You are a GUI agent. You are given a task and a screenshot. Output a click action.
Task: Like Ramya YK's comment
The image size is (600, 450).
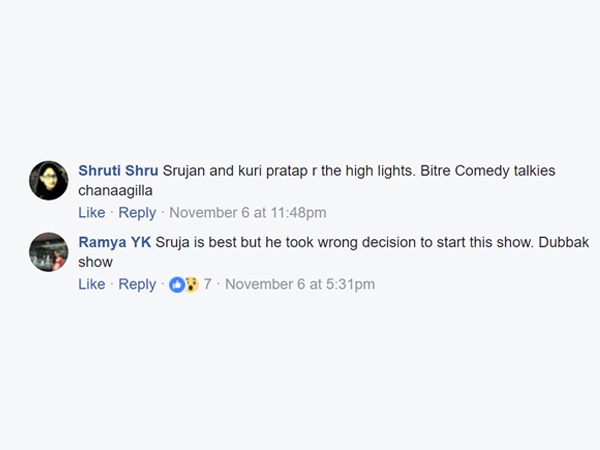click(91, 284)
